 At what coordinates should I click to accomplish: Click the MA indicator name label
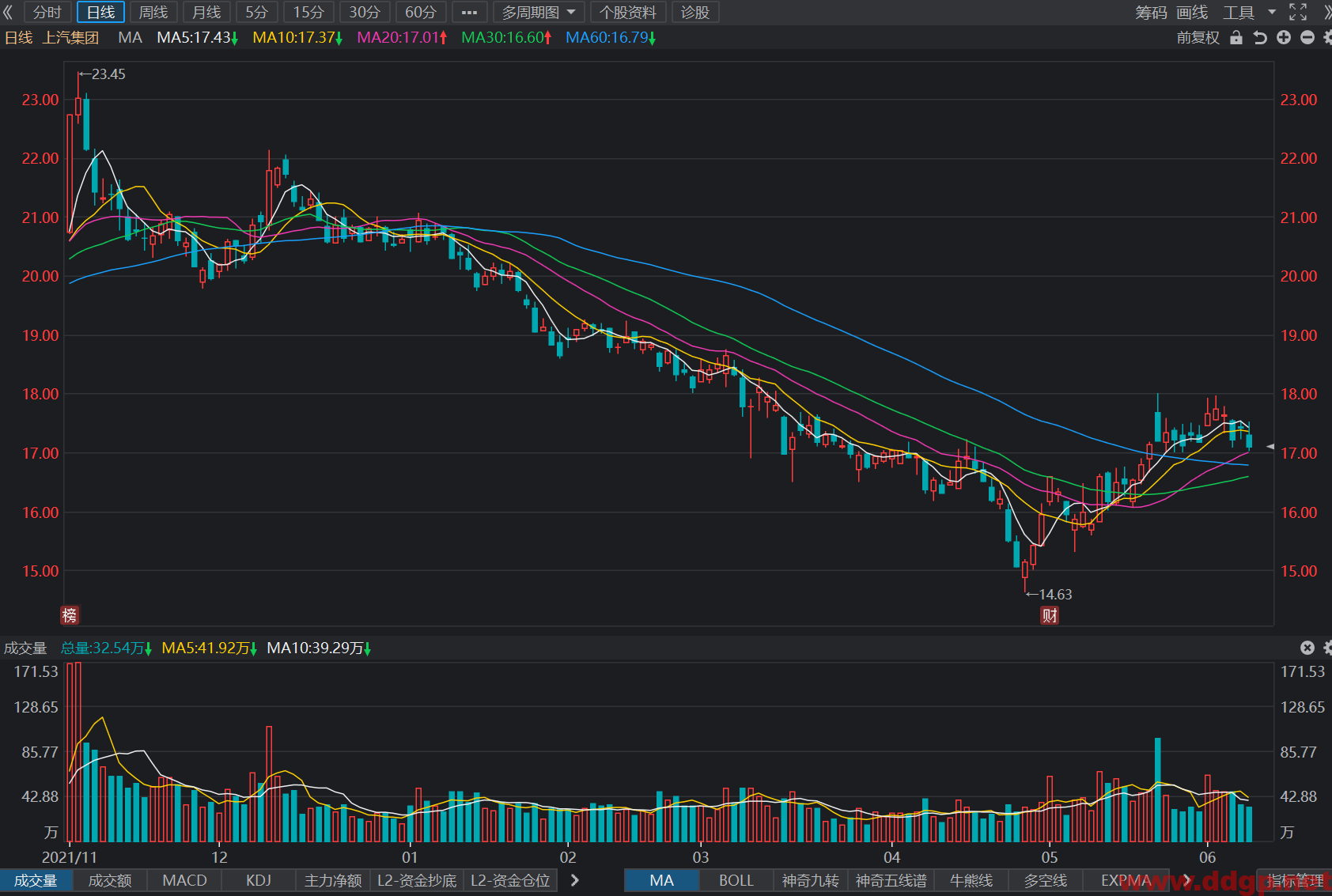130,37
